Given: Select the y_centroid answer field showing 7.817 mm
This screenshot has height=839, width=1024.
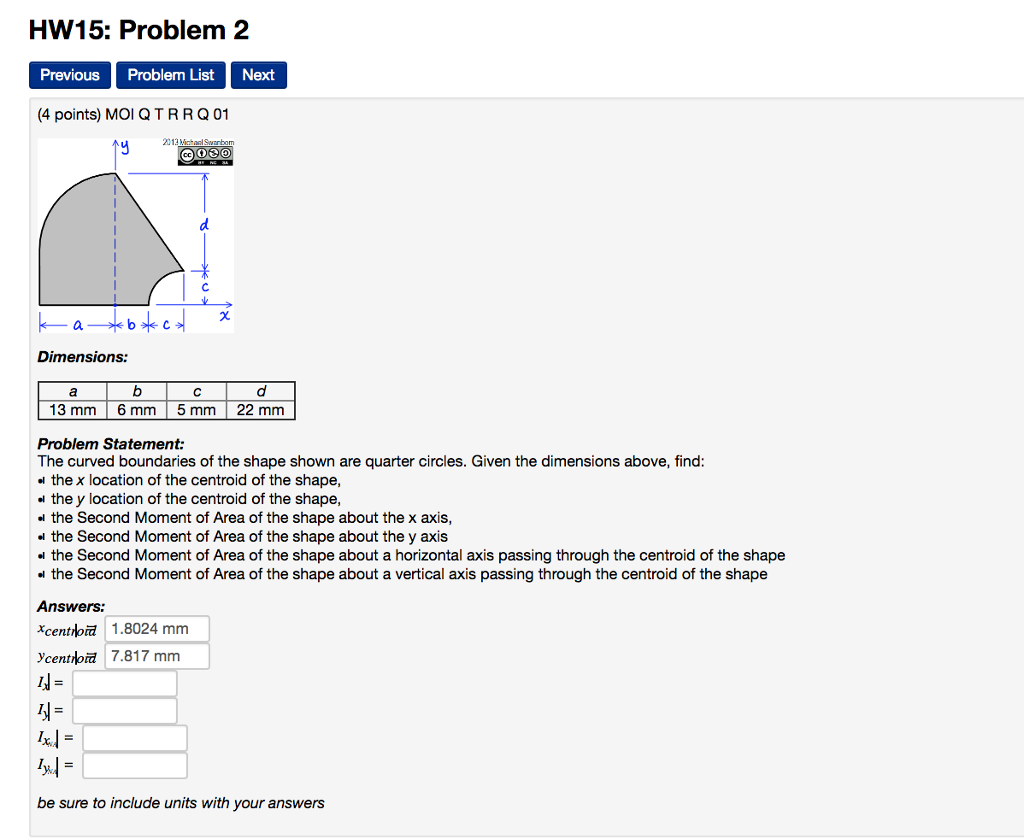Looking at the screenshot, I should pos(156,655).
